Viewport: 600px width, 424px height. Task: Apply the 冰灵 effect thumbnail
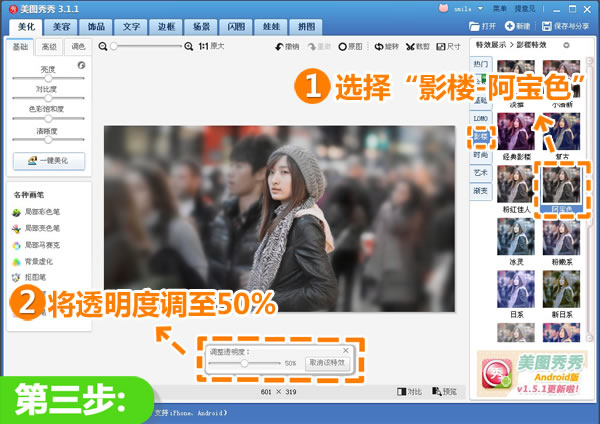(x=516, y=236)
